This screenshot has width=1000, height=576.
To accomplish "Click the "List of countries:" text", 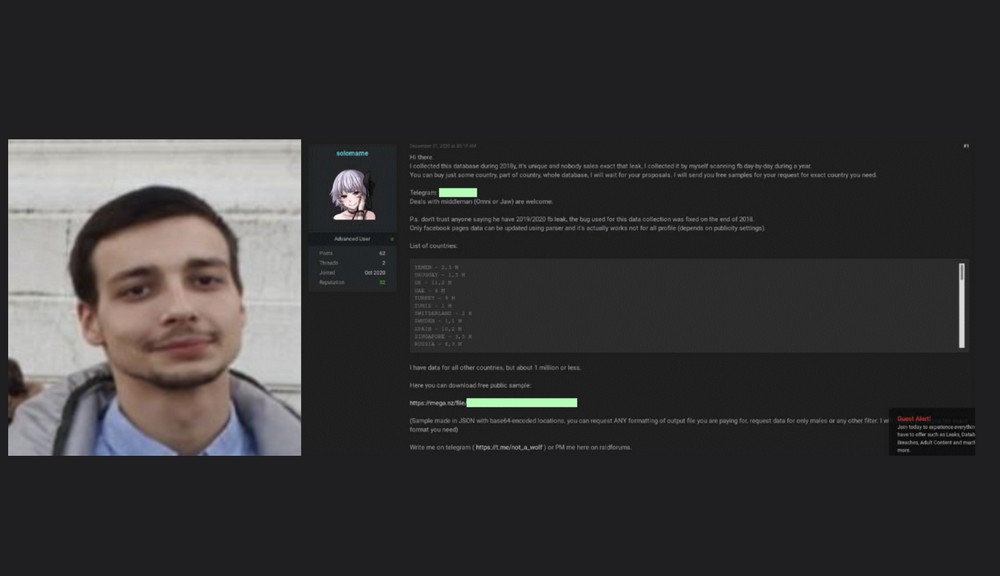I will pos(433,246).
